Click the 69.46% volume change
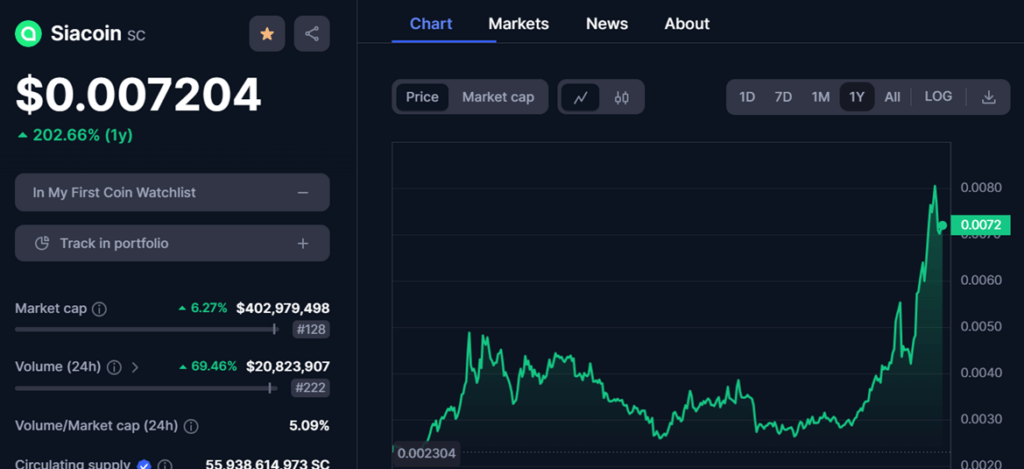The width and height of the screenshot is (1024, 469). (x=208, y=366)
